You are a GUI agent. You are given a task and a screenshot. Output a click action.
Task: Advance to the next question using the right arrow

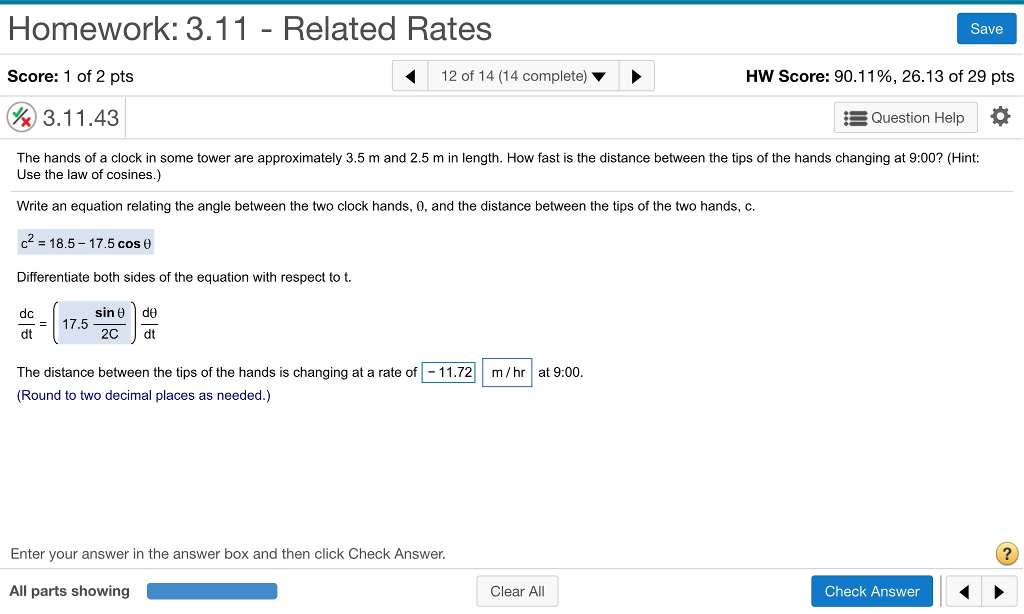coord(637,75)
